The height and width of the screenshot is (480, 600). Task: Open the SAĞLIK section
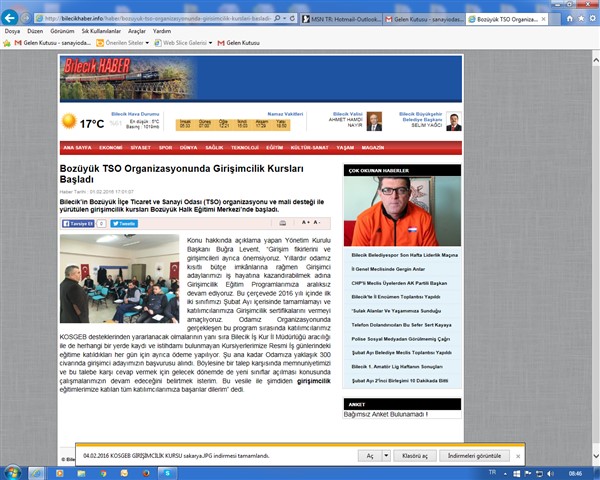point(214,148)
